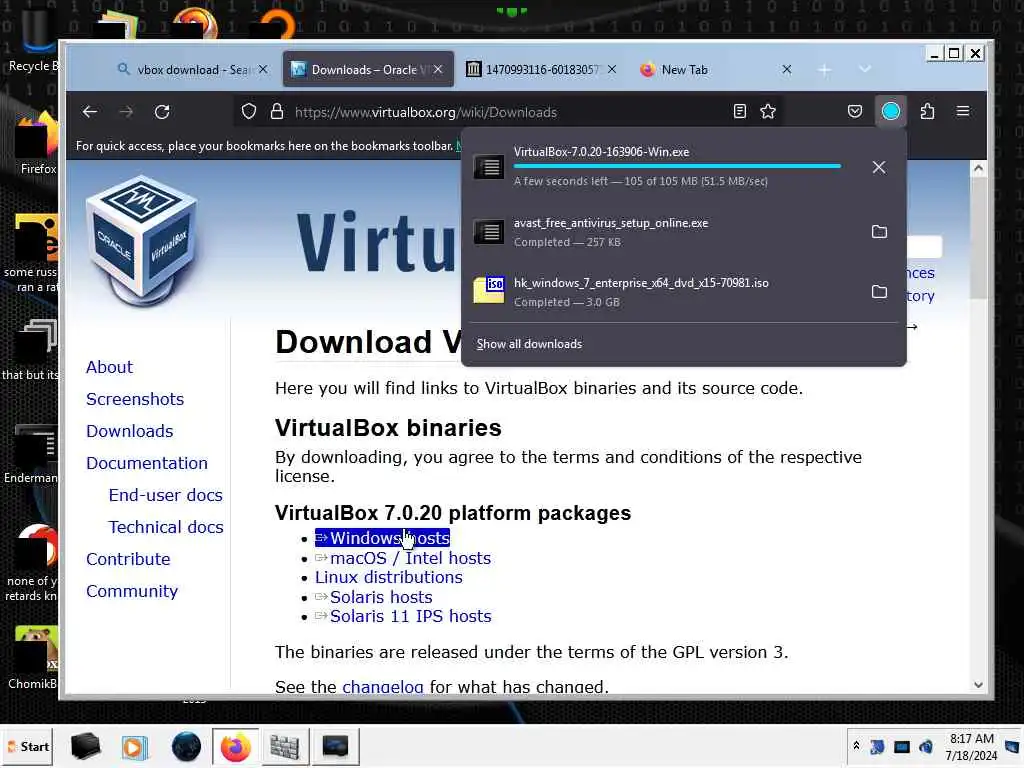The image size is (1024, 768).
Task: Open the brick wall firewall taskbar icon
Action: pos(285,746)
